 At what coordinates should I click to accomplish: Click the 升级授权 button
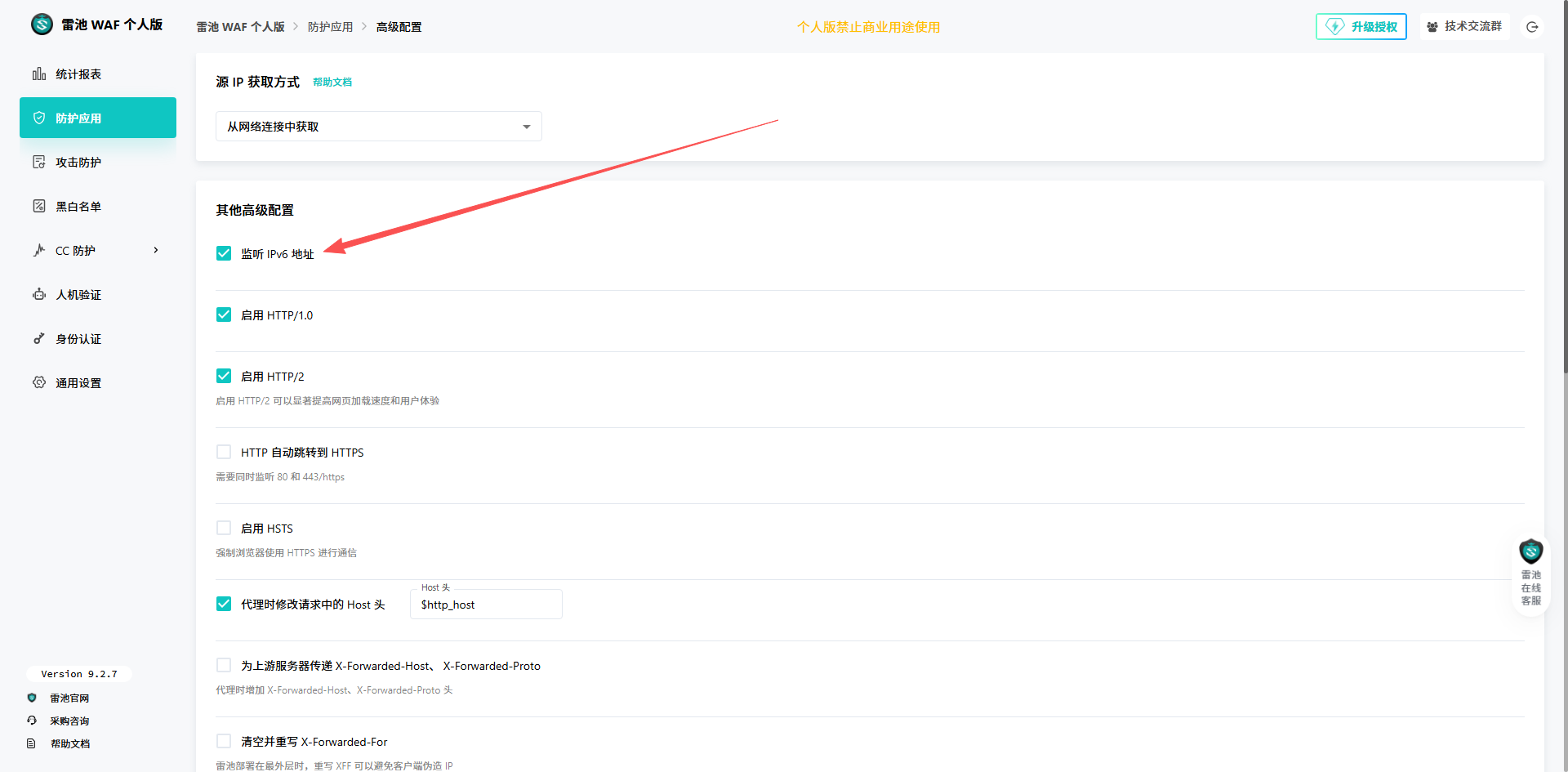pyautogui.click(x=1361, y=27)
